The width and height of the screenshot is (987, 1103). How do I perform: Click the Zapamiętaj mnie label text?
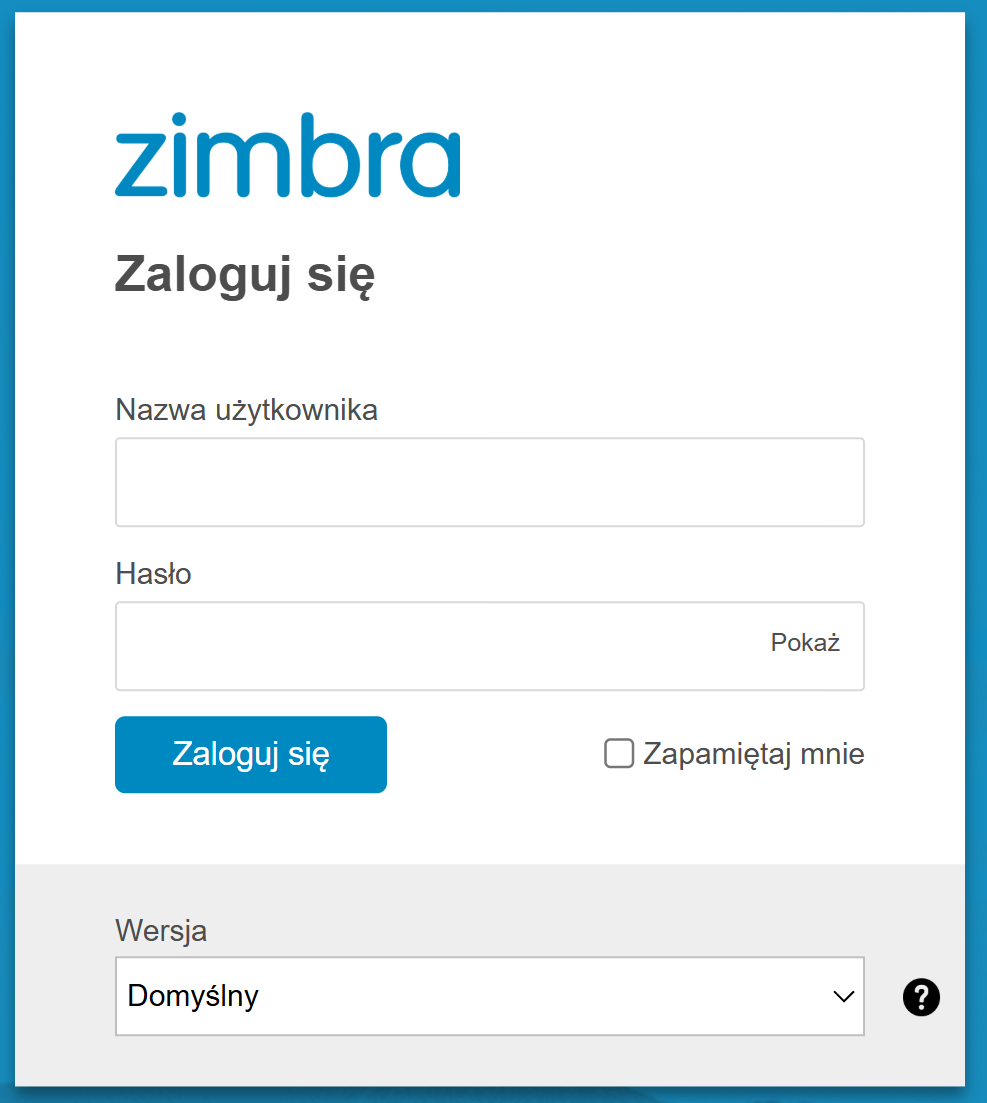coord(753,754)
